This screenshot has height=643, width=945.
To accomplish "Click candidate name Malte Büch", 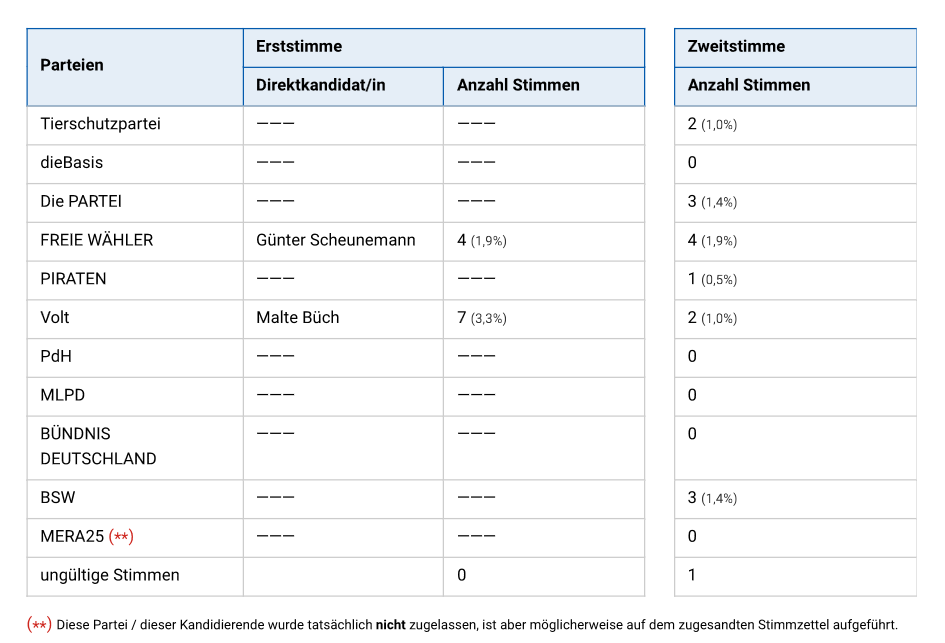I will tap(298, 317).
